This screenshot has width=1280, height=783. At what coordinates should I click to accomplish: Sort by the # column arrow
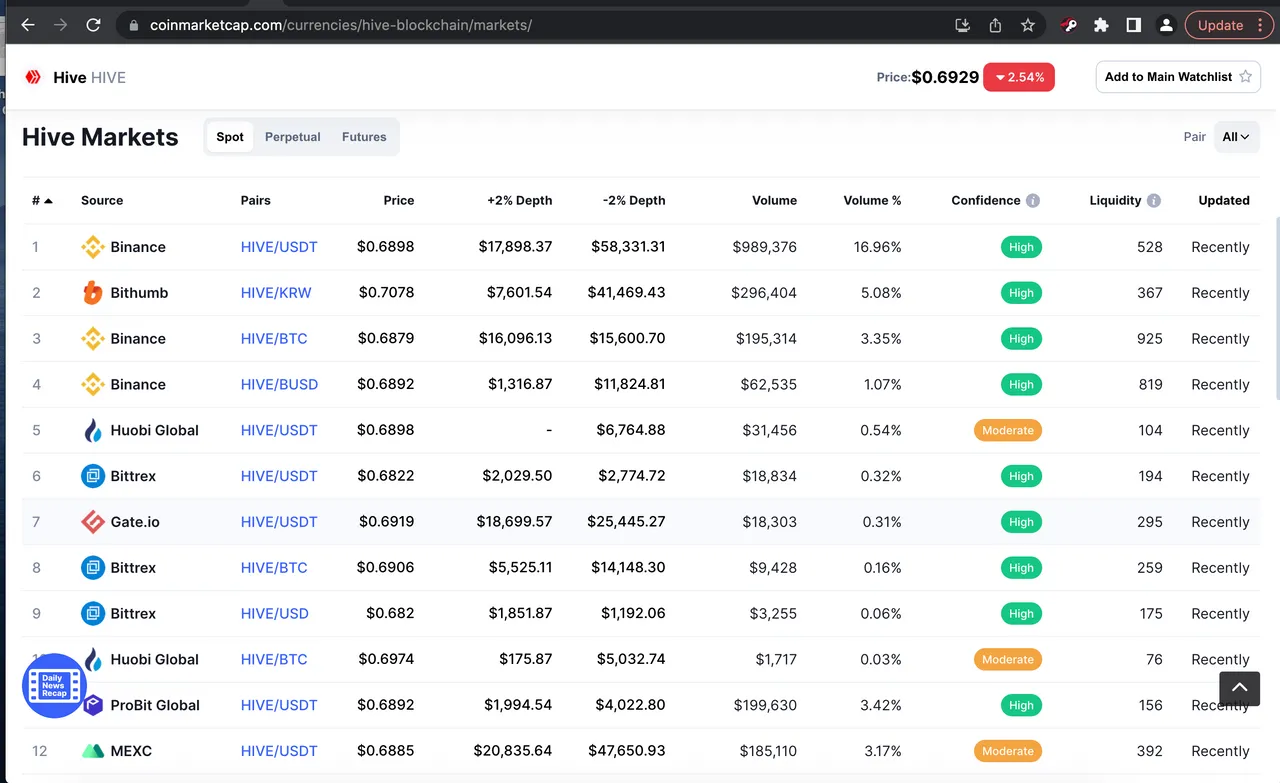tap(48, 201)
